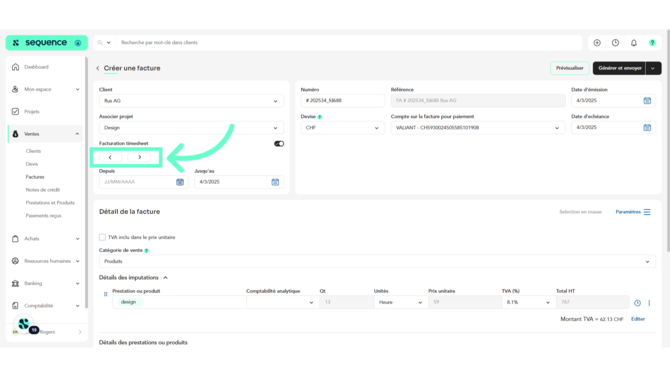This screenshot has width=670, height=377.
Task: Click the Générer et envoyer button
Action: click(x=619, y=68)
